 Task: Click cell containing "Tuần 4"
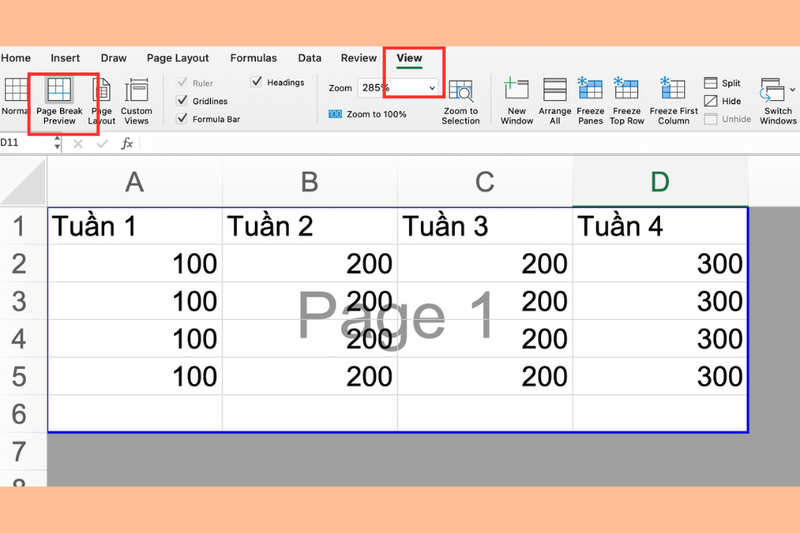click(x=660, y=226)
